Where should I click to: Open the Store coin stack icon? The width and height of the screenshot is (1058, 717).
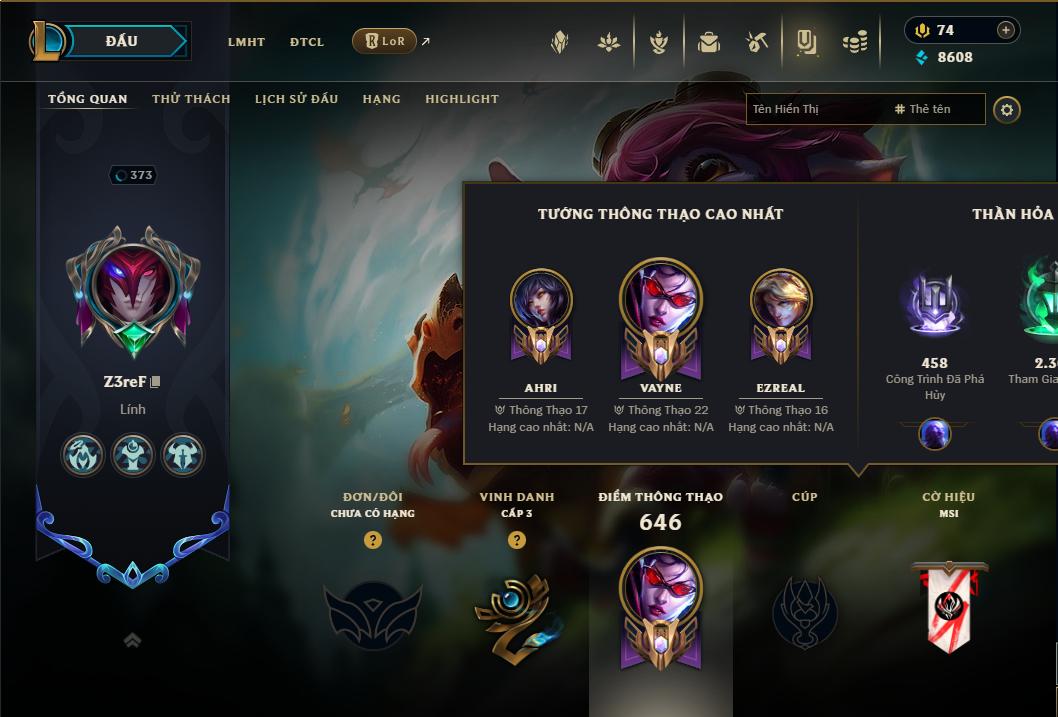[x=855, y=42]
